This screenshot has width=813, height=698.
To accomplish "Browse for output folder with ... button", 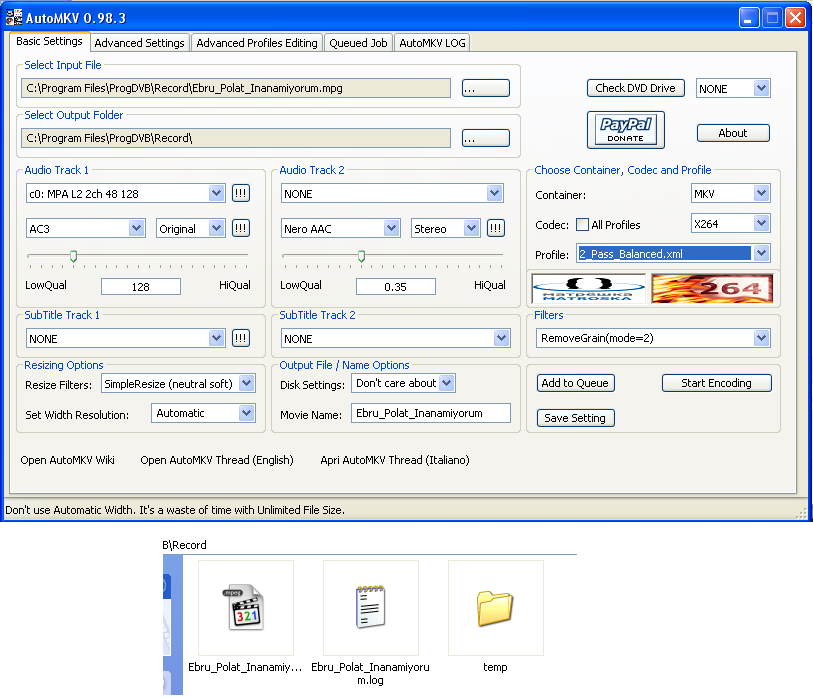I will coord(486,138).
